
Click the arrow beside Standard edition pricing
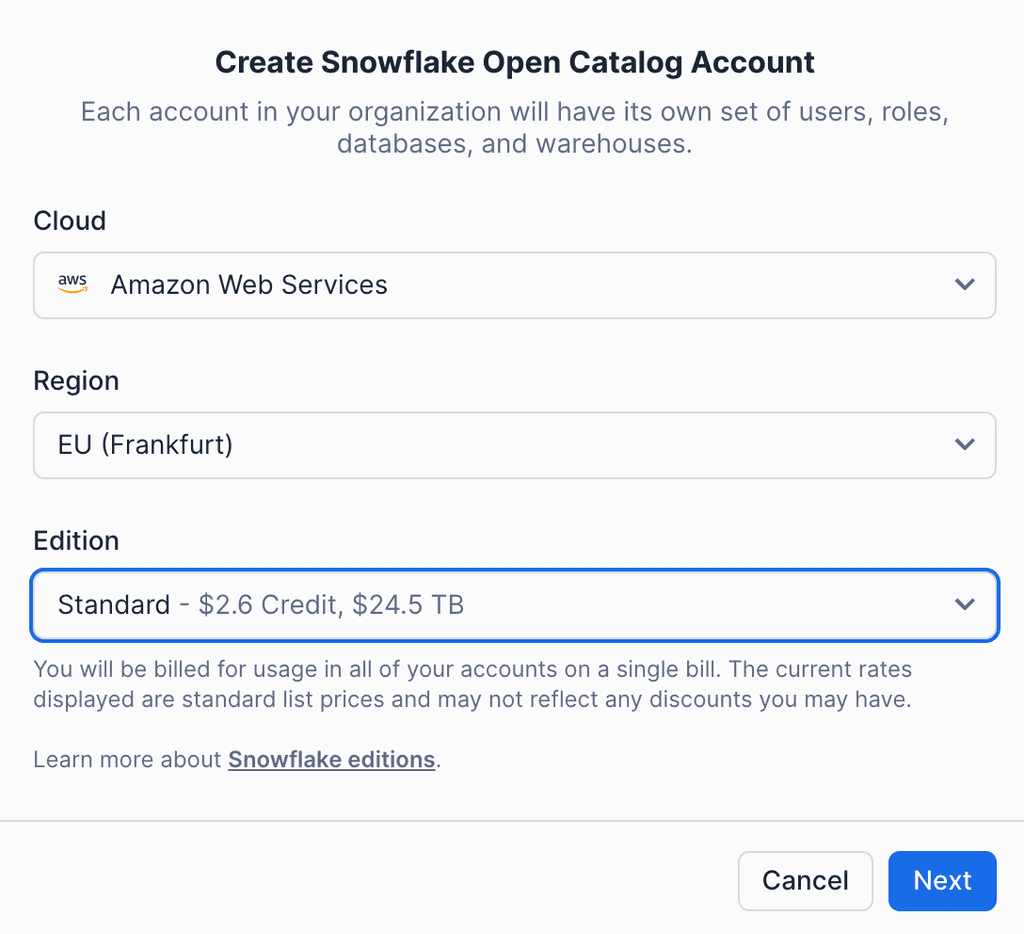point(965,604)
